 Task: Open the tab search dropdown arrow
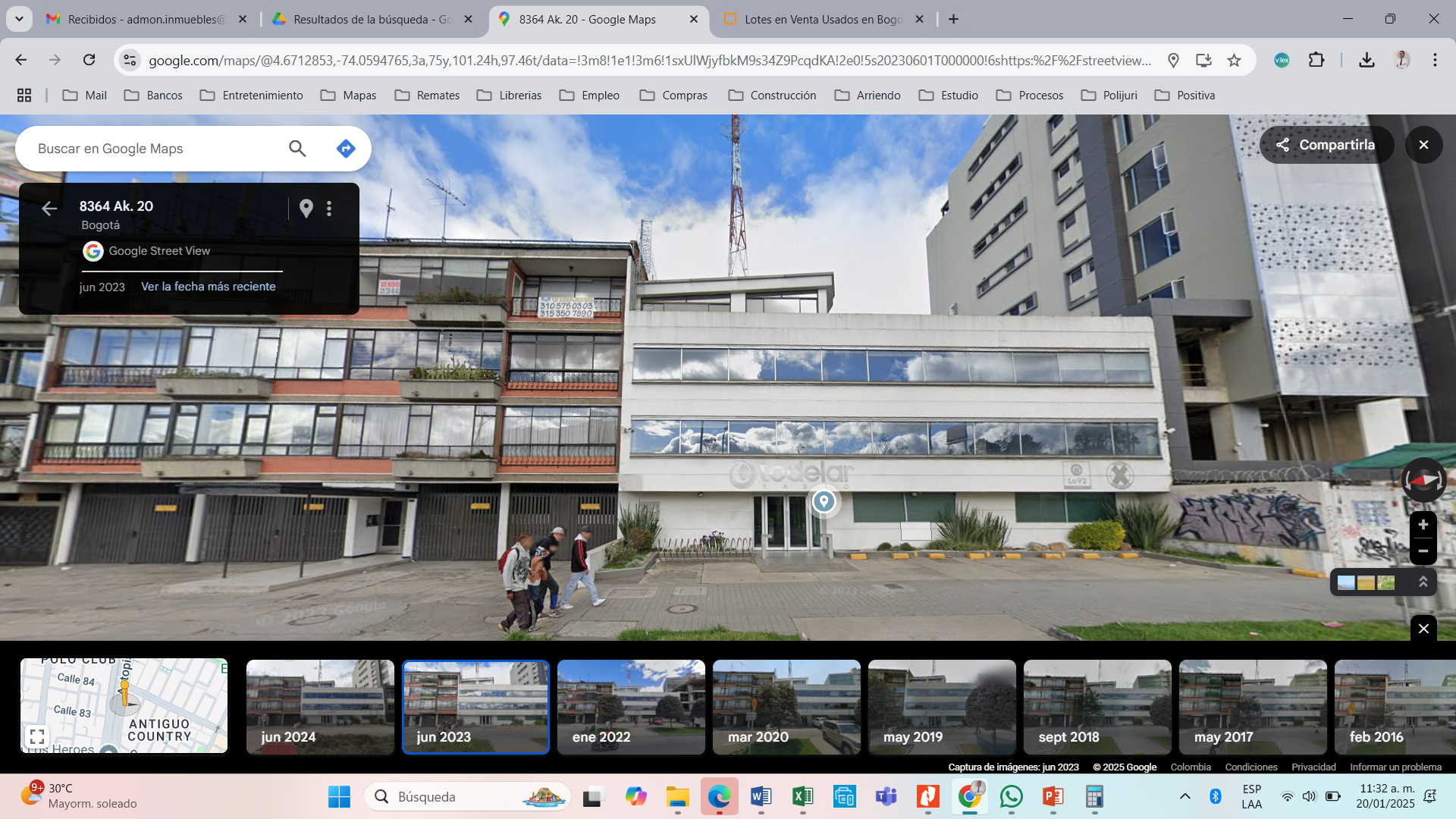click(x=19, y=19)
